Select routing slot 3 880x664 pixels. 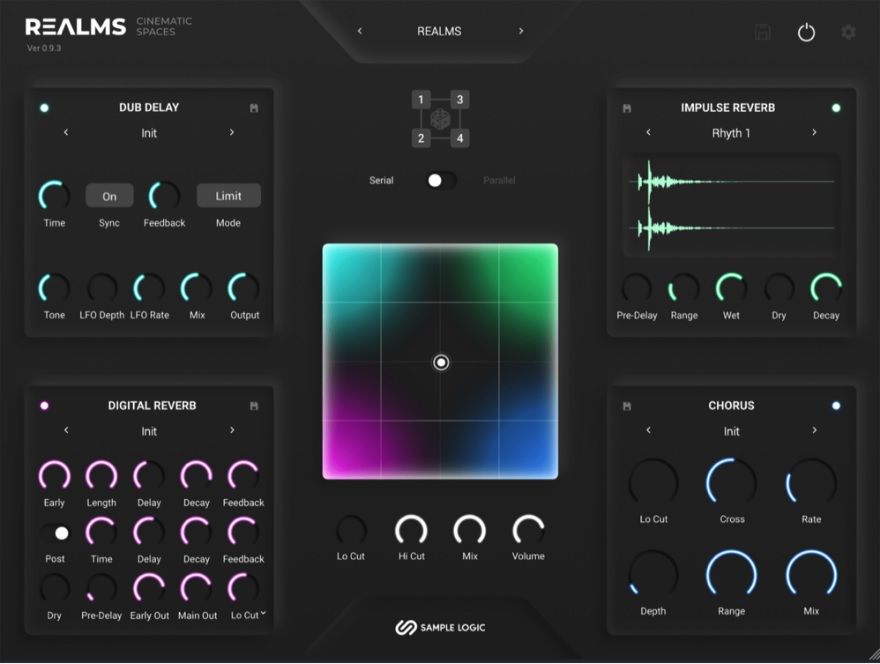(460, 100)
